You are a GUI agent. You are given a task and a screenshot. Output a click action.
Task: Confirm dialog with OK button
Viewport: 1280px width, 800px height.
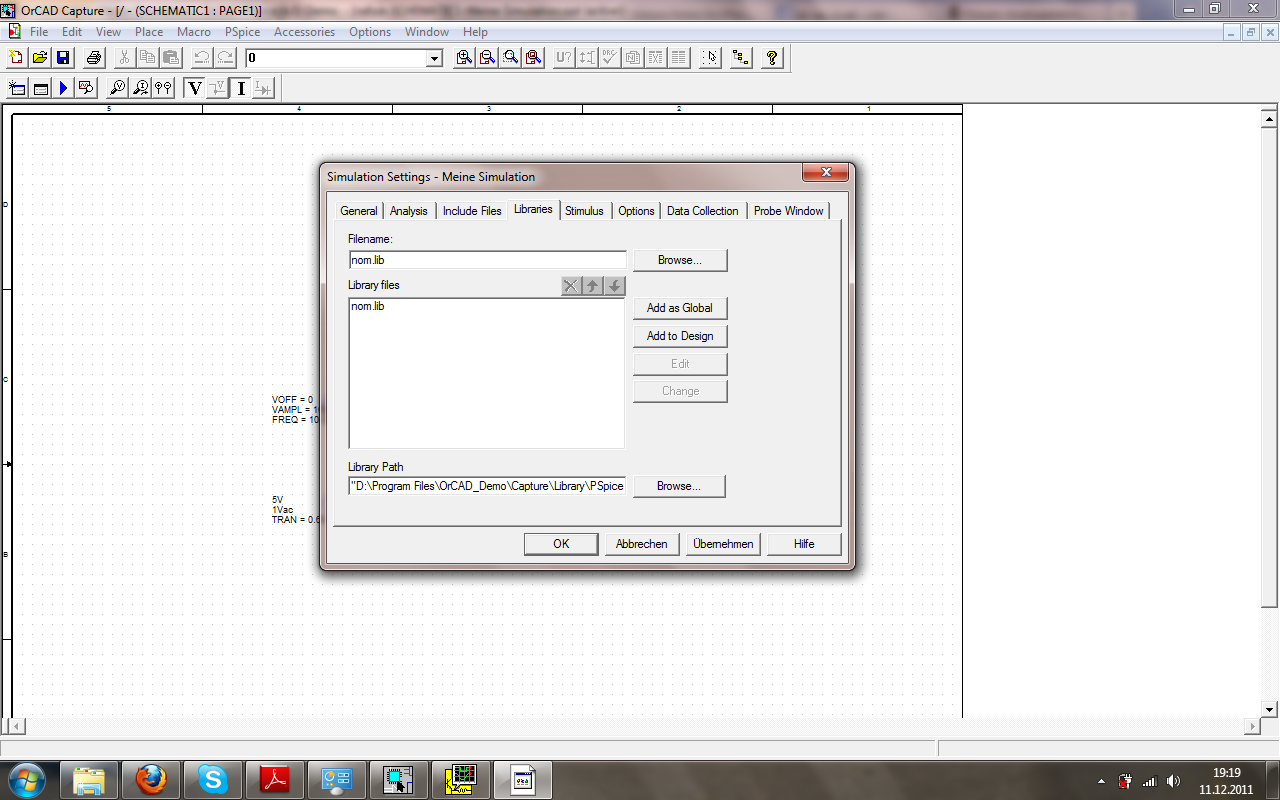click(x=561, y=544)
